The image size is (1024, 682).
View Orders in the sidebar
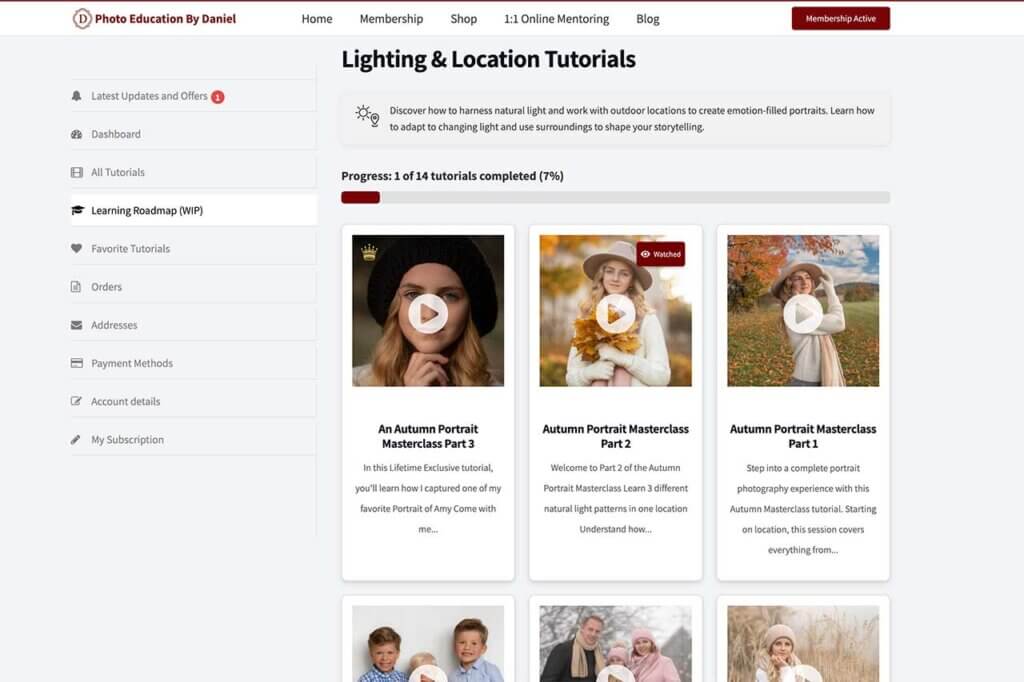pyautogui.click(x=193, y=287)
